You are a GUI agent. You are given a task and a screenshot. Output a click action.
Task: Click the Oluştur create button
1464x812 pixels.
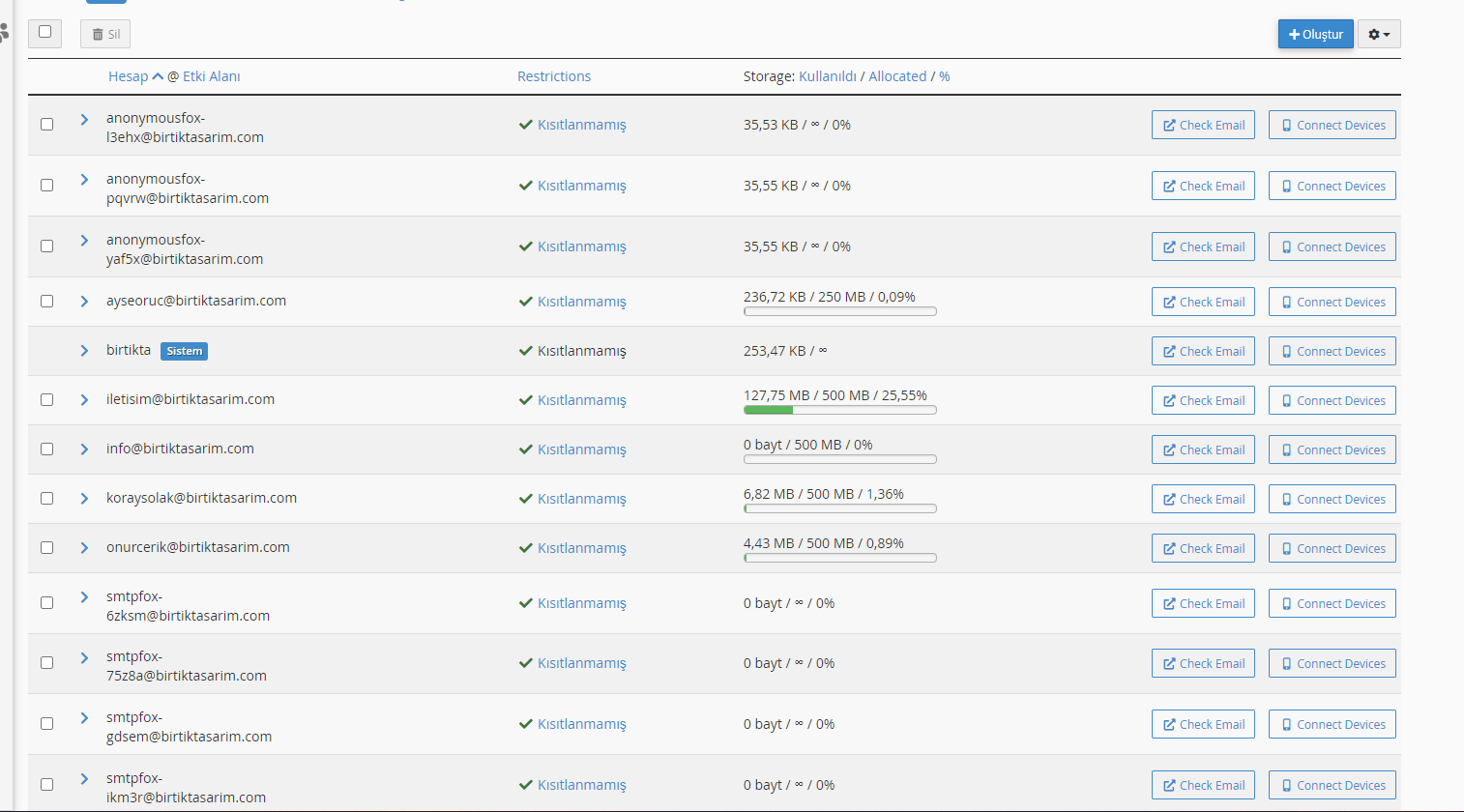coord(1315,34)
